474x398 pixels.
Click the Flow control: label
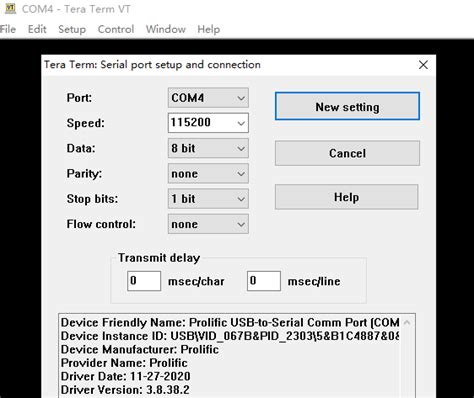coord(101,224)
